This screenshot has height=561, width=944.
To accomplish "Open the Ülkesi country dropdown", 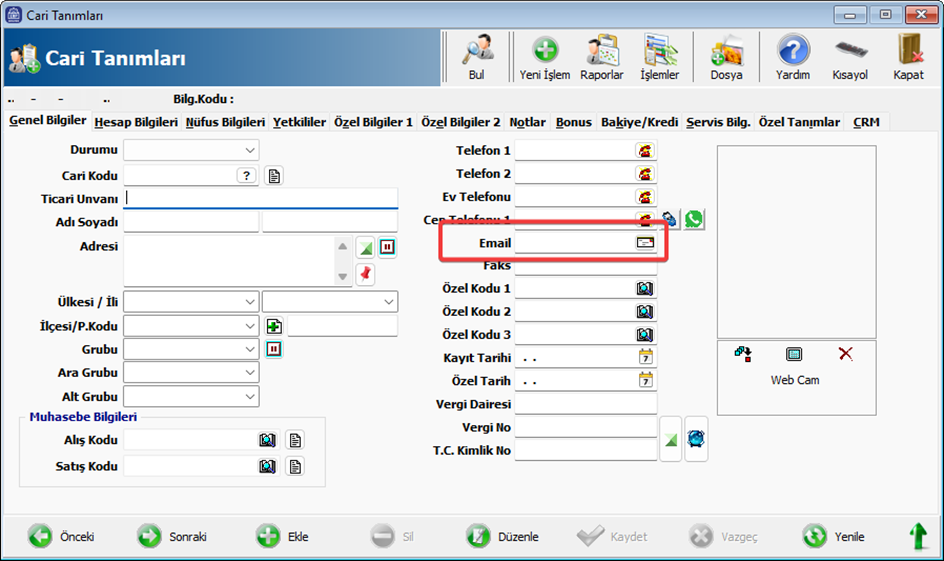I will coord(249,302).
